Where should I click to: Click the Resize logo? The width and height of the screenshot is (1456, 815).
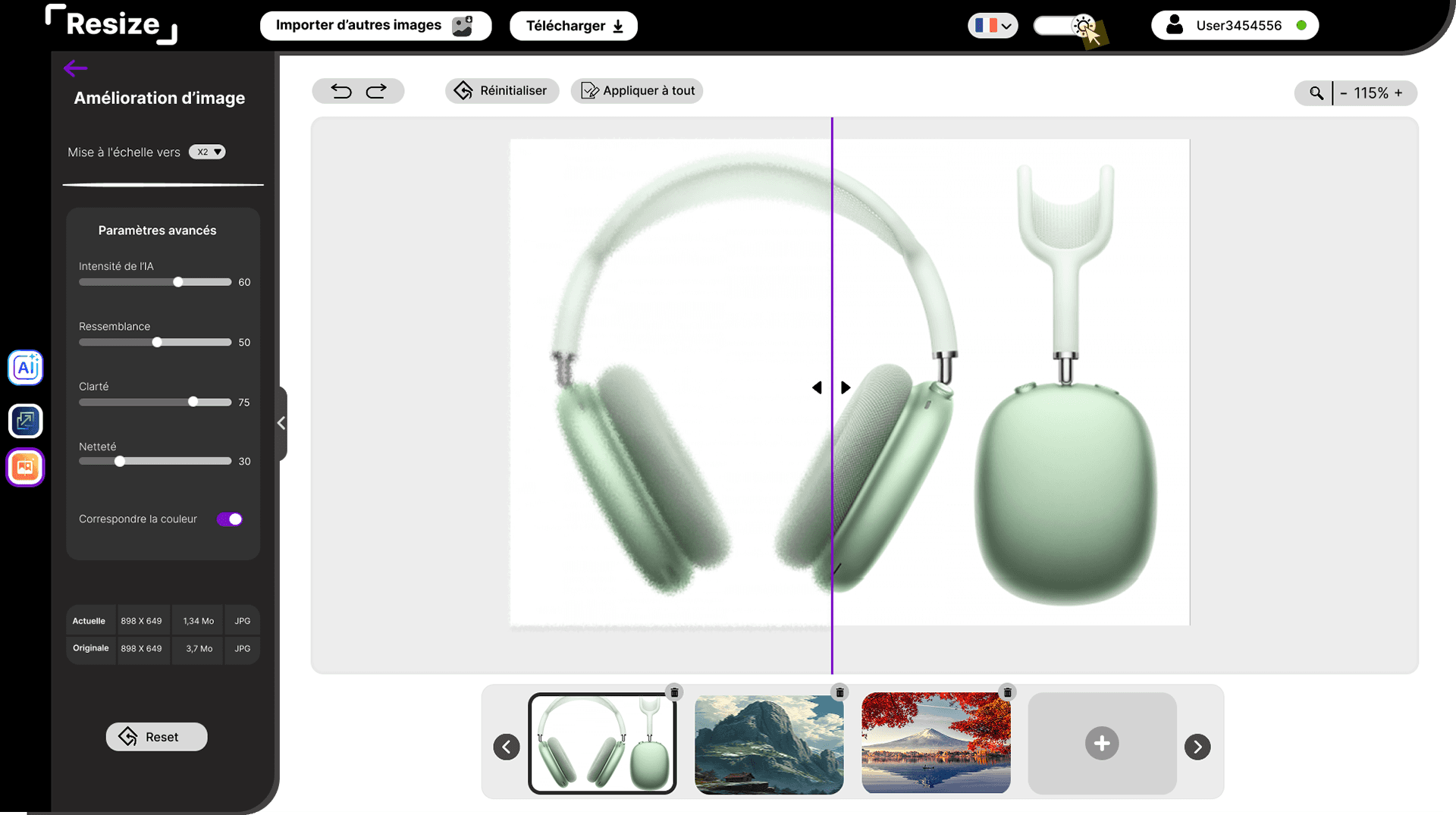point(111,24)
